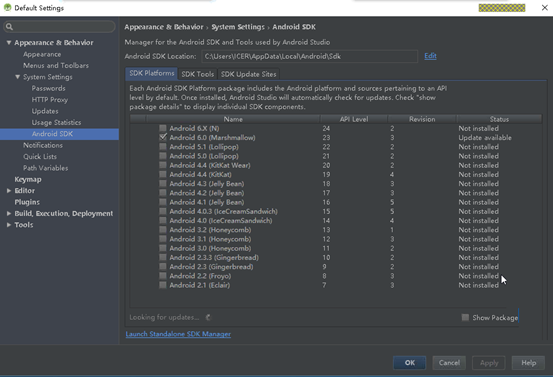Click the Apply button
This screenshot has width=553, height=377.
point(489,363)
